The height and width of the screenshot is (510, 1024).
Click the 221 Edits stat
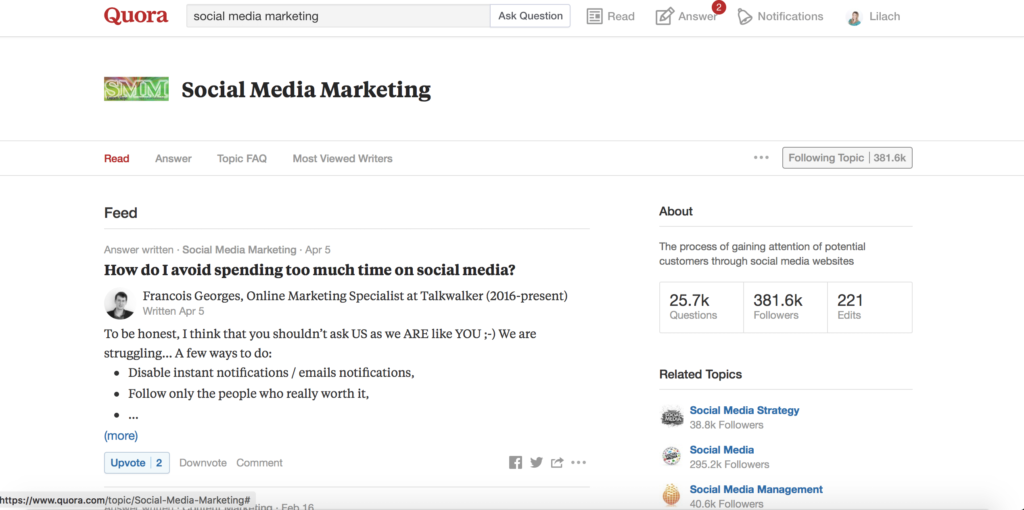(870, 308)
